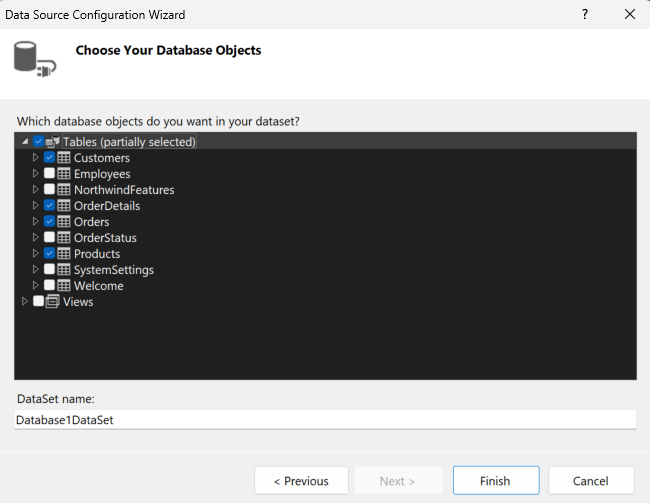This screenshot has width=650, height=503.
Task: Expand the OrderDetails table node
Action: (36, 206)
